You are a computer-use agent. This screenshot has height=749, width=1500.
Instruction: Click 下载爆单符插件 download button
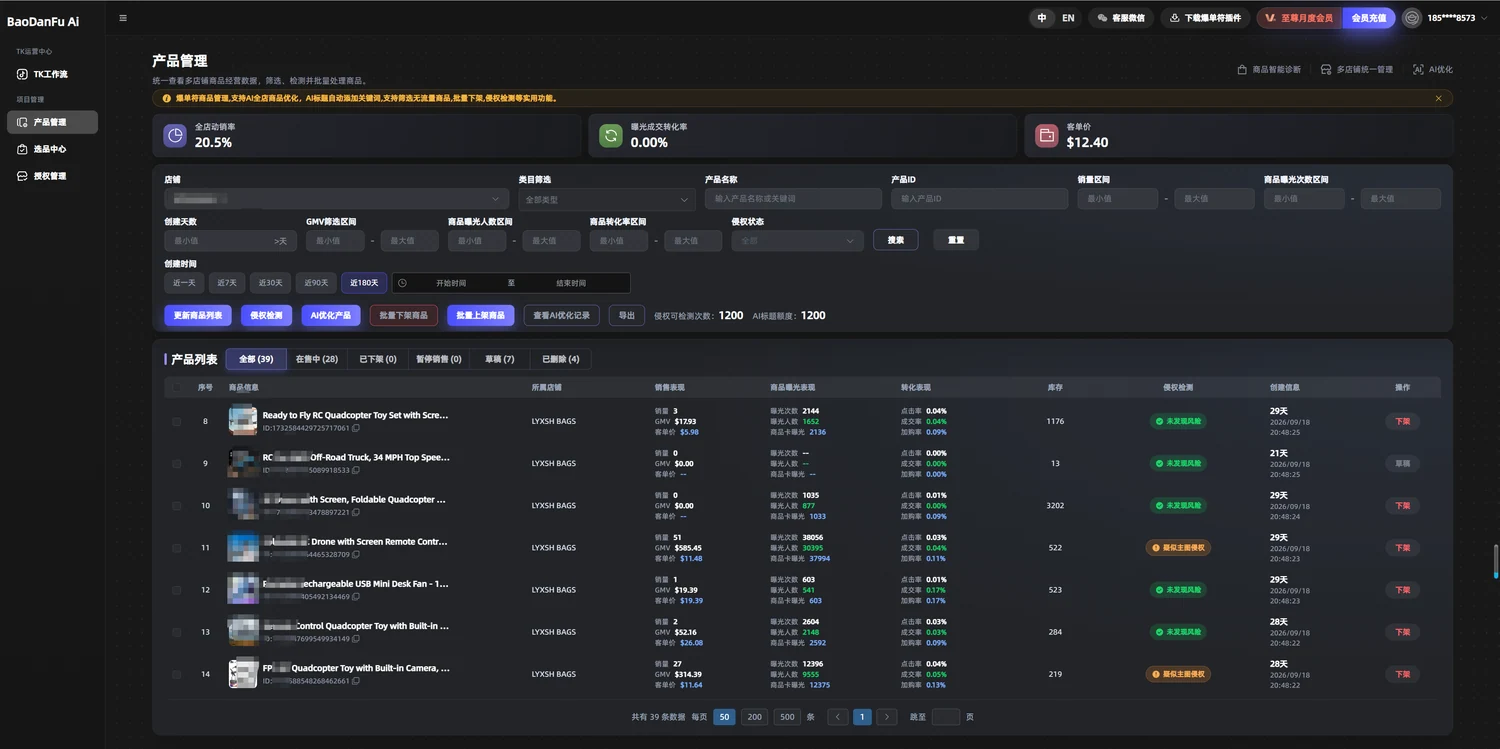pos(1205,18)
